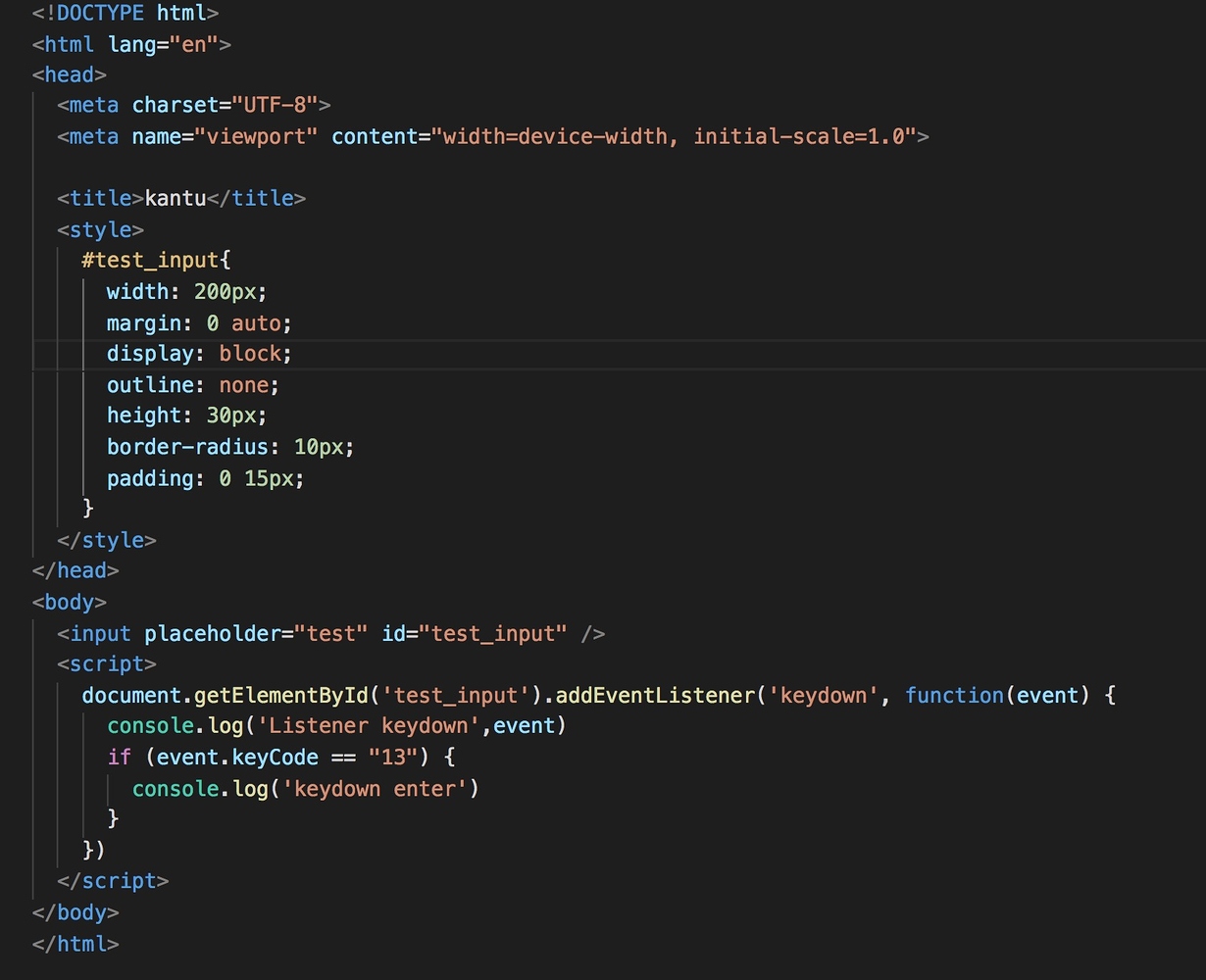This screenshot has height=980, width=1206.
Task: Click the 'outline: none' declaration
Action: [x=192, y=385]
